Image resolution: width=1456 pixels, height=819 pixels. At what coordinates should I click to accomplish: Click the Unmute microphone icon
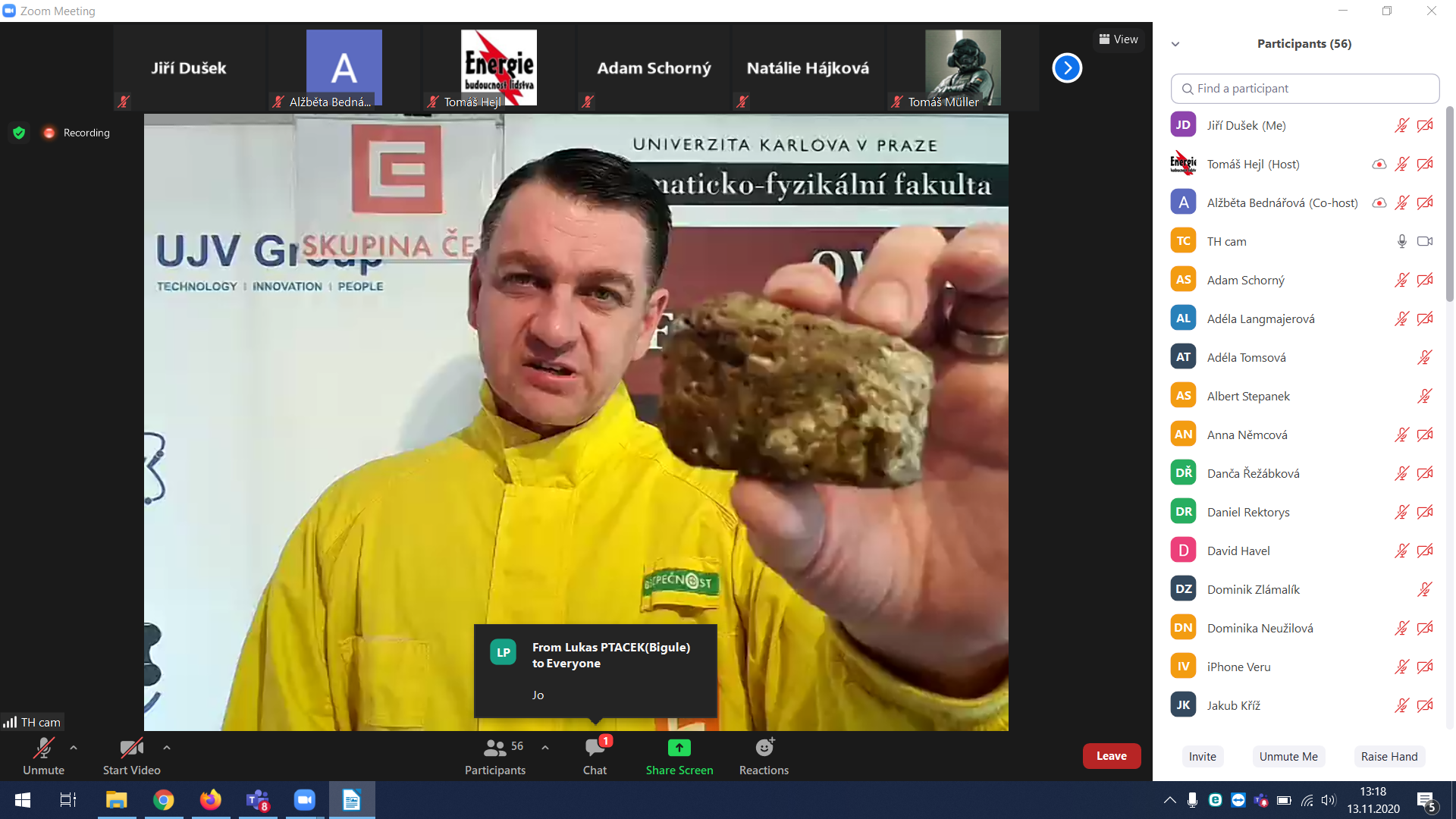43,748
